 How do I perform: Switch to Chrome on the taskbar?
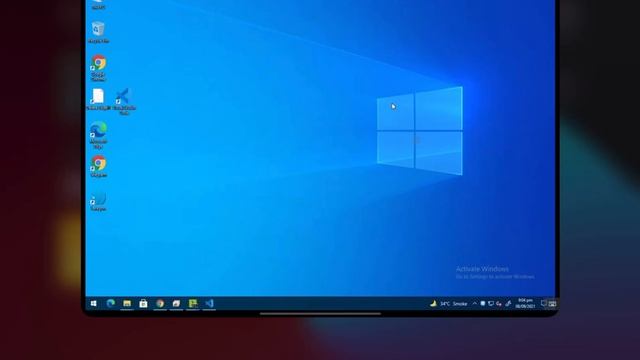[160, 303]
